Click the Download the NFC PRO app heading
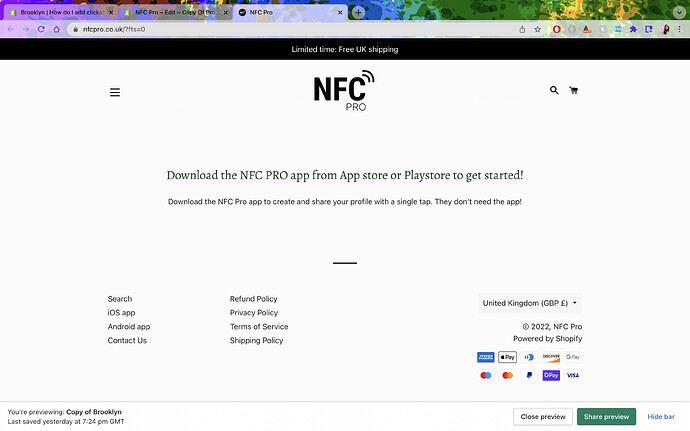Viewport: 690px width, 431px height. pos(345,175)
